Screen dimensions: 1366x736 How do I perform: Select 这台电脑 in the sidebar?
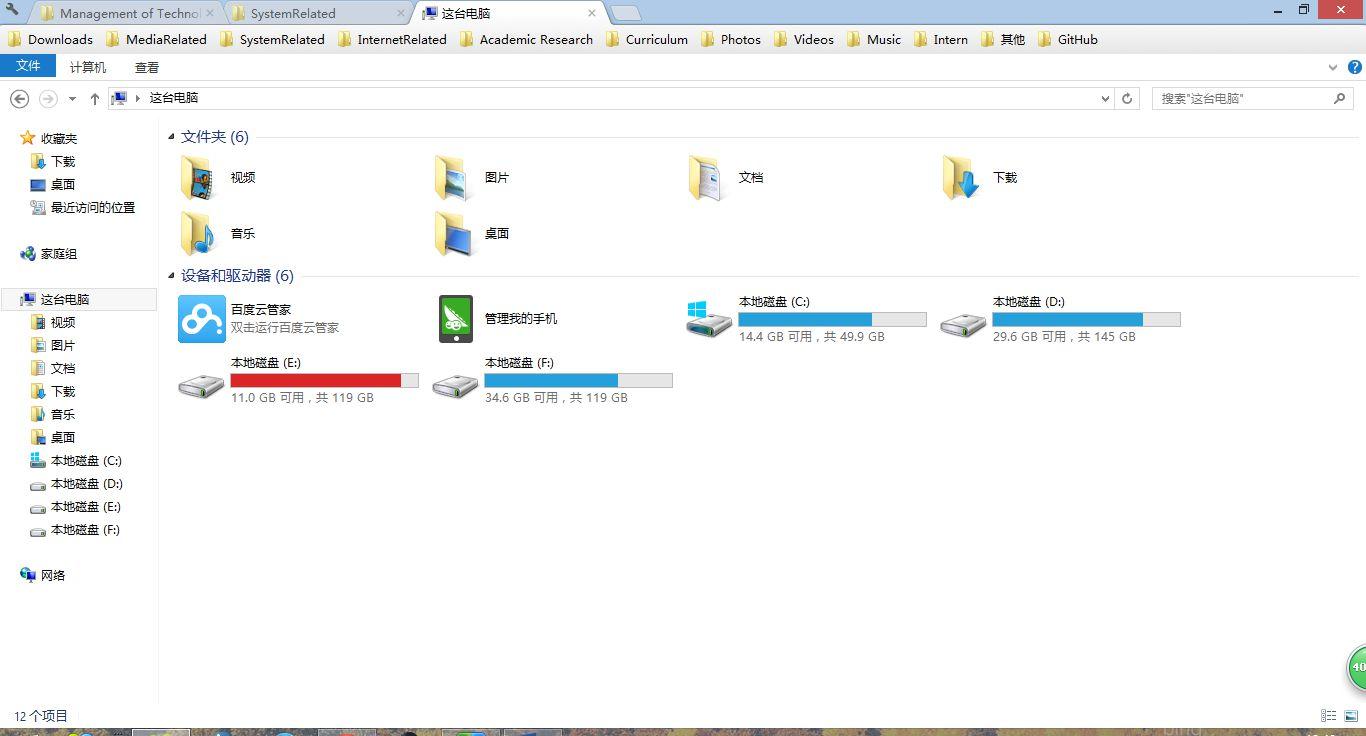(79, 299)
